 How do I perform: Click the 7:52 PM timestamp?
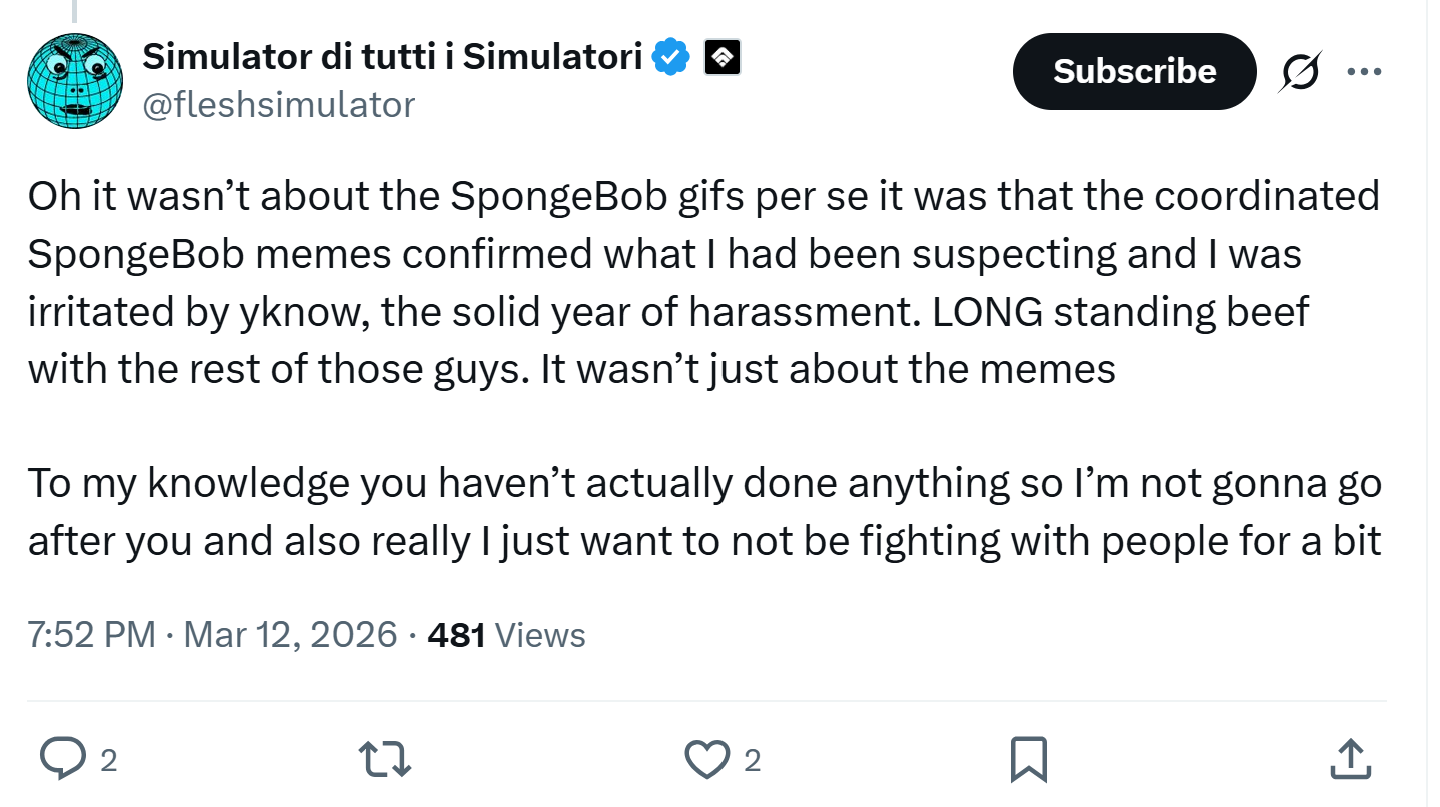point(91,635)
